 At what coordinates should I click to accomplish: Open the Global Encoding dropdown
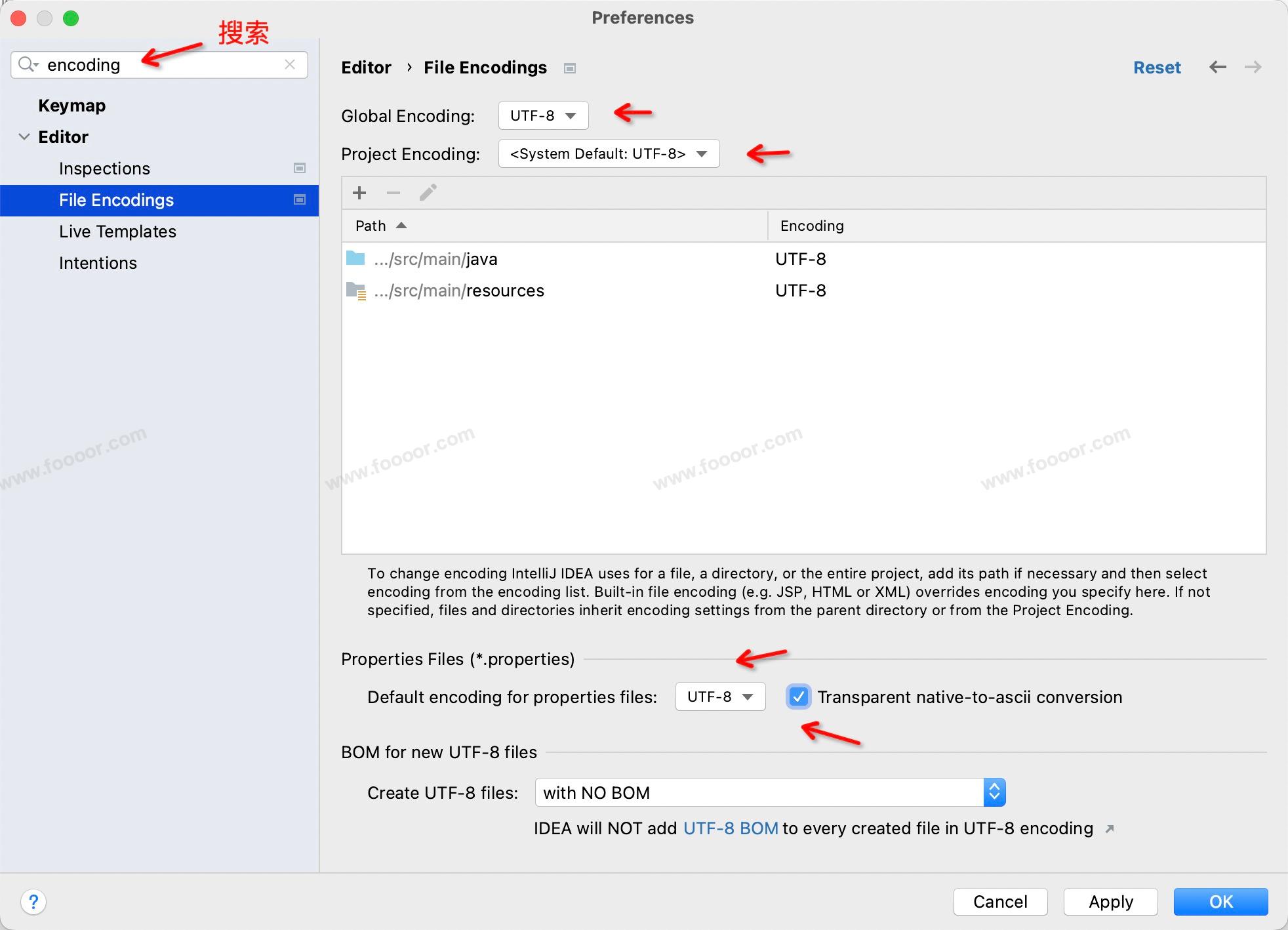tap(543, 115)
